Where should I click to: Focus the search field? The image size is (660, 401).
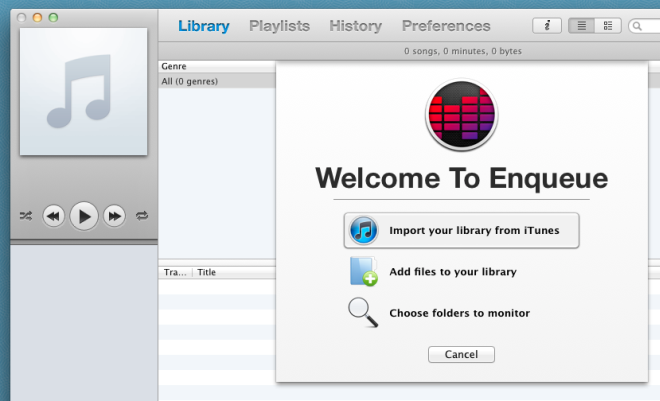tap(644, 26)
